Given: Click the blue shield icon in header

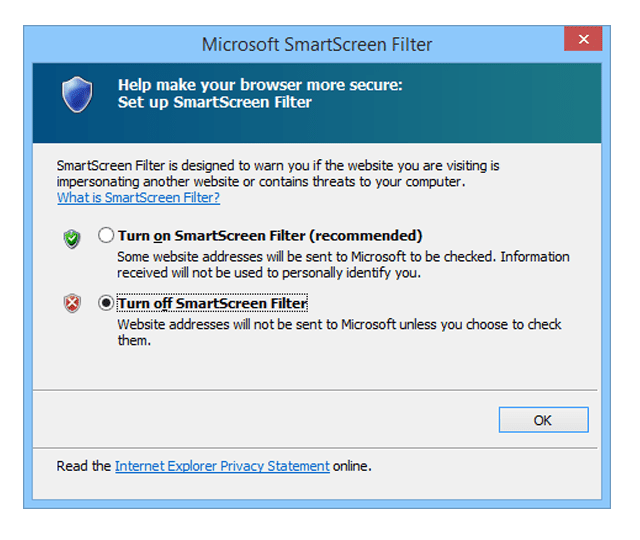Looking at the screenshot, I should pyautogui.click(x=77, y=94).
